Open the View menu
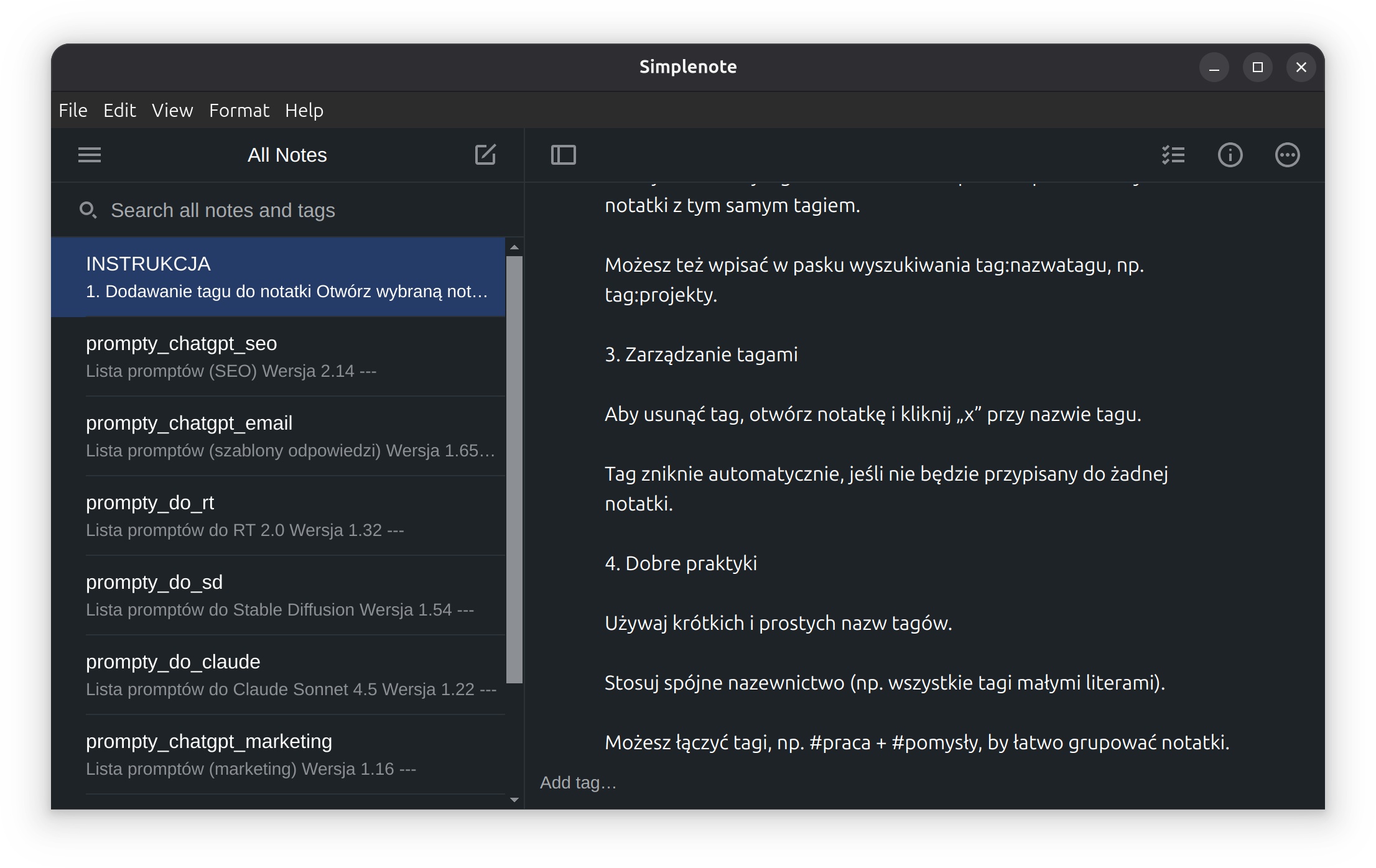This screenshot has width=1376, height=868. tap(172, 111)
